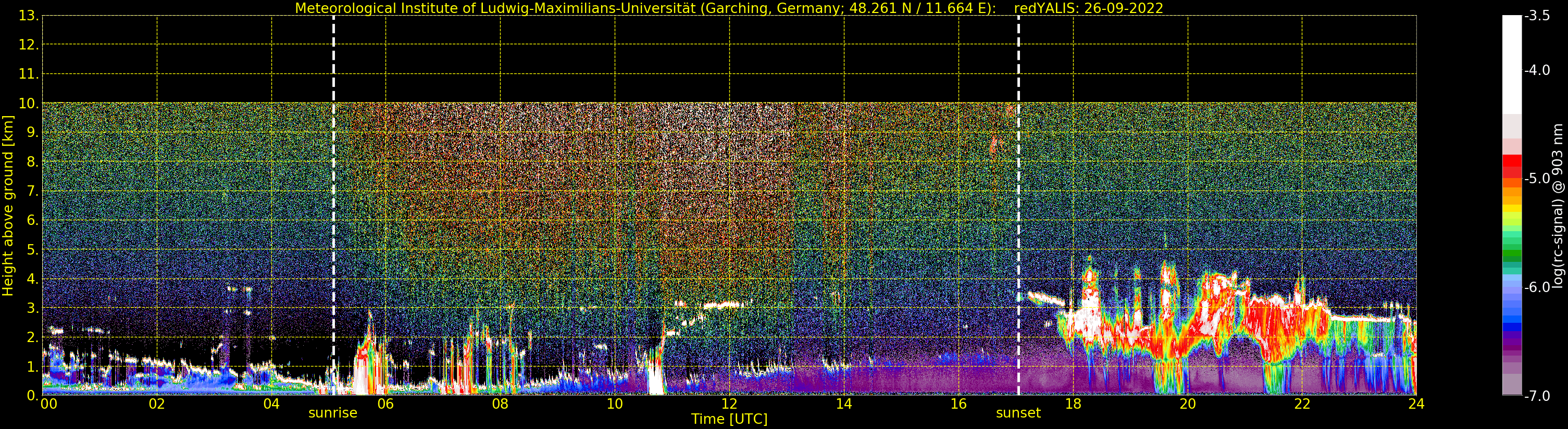
Task: Click the red band of the colorbar
Action: click(x=1512, y=166)
